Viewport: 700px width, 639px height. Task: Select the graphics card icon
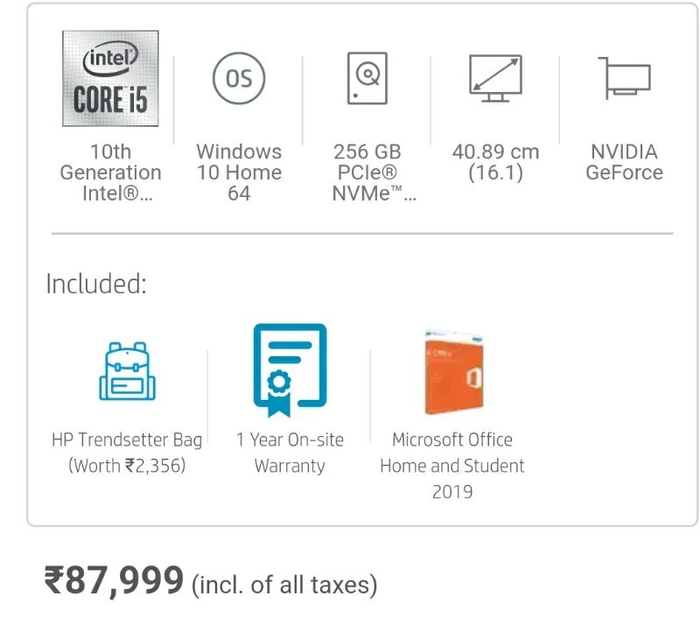(624, 78)
